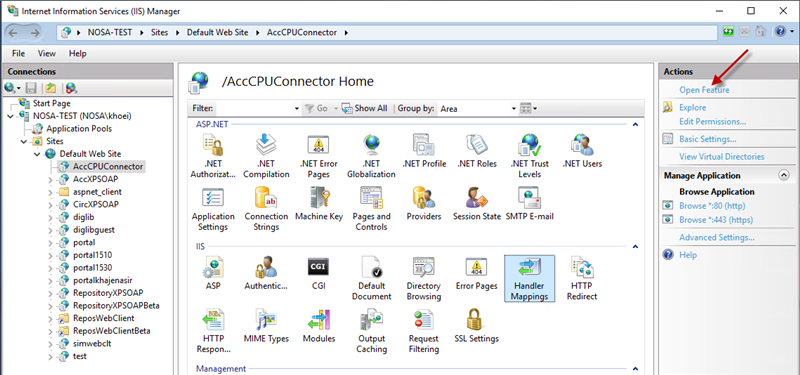
Task: Click the Show All filter button
Action: [x=365, y=108]
